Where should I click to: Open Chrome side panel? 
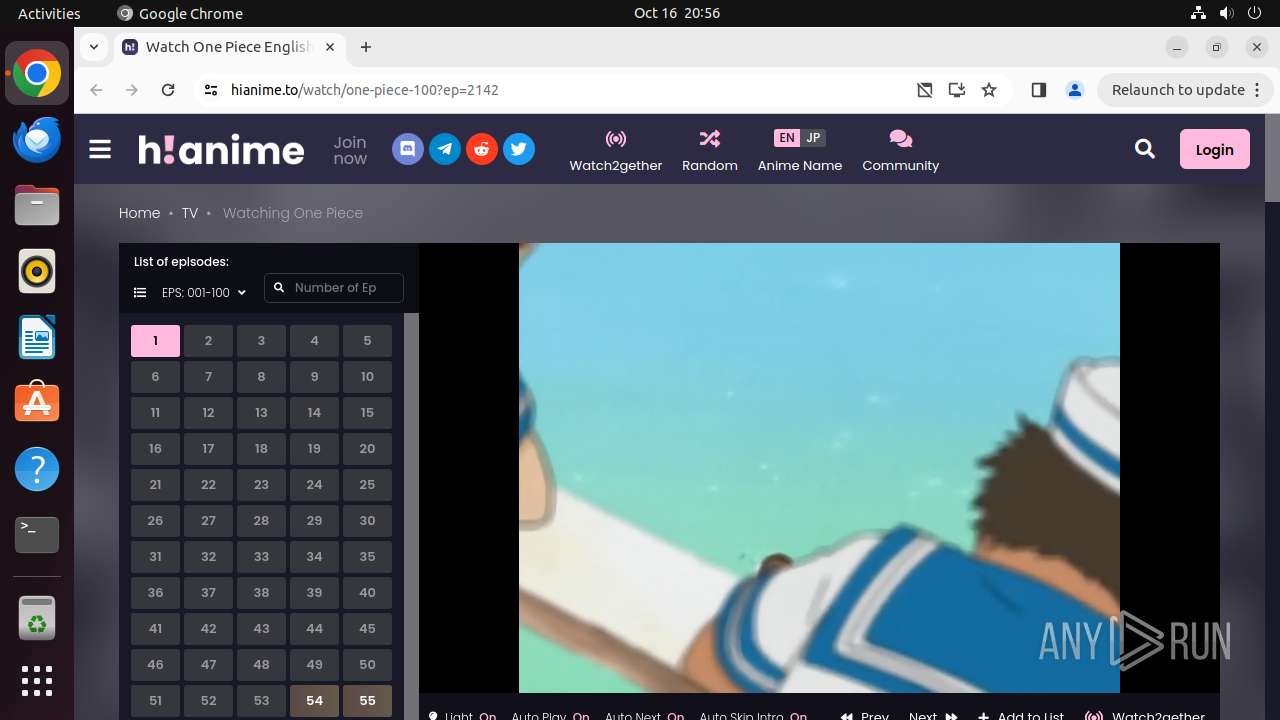(x=1038, y=90)
